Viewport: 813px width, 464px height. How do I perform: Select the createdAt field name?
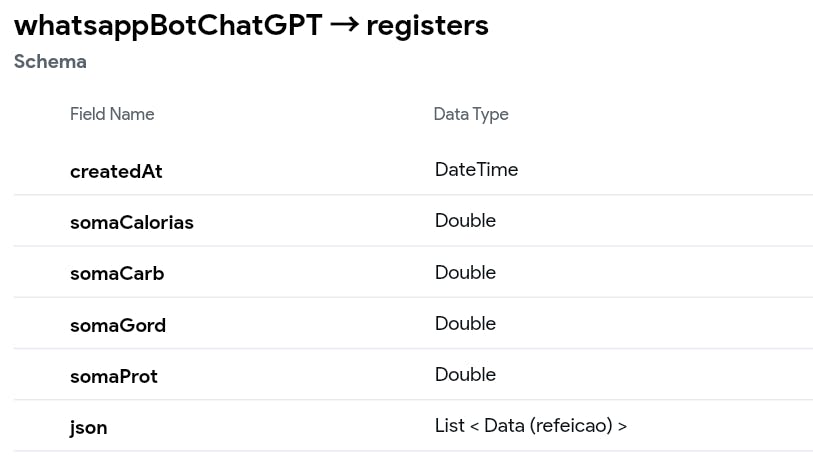point(116,171)
